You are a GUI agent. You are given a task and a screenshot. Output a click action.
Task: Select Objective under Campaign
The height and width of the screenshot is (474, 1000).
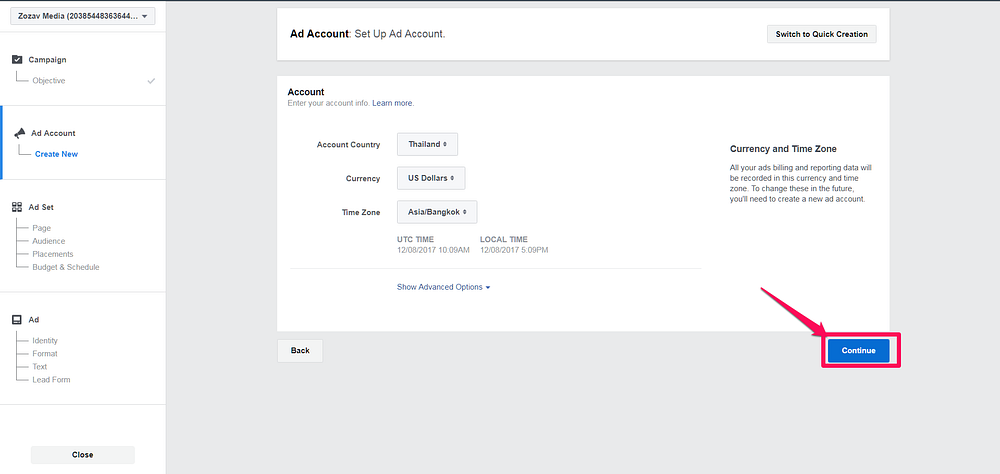point(48,81)
